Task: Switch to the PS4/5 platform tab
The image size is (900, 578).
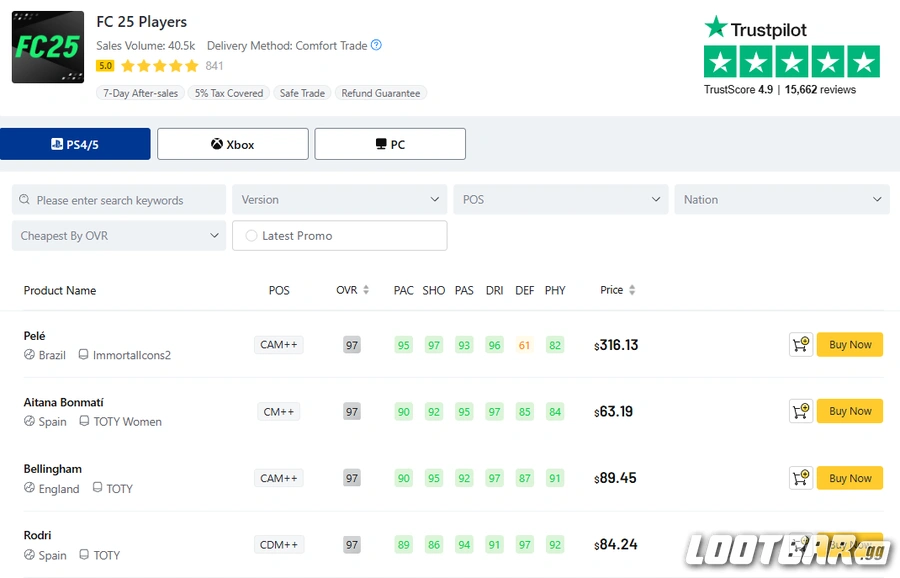Action: [x=75, y=144]
